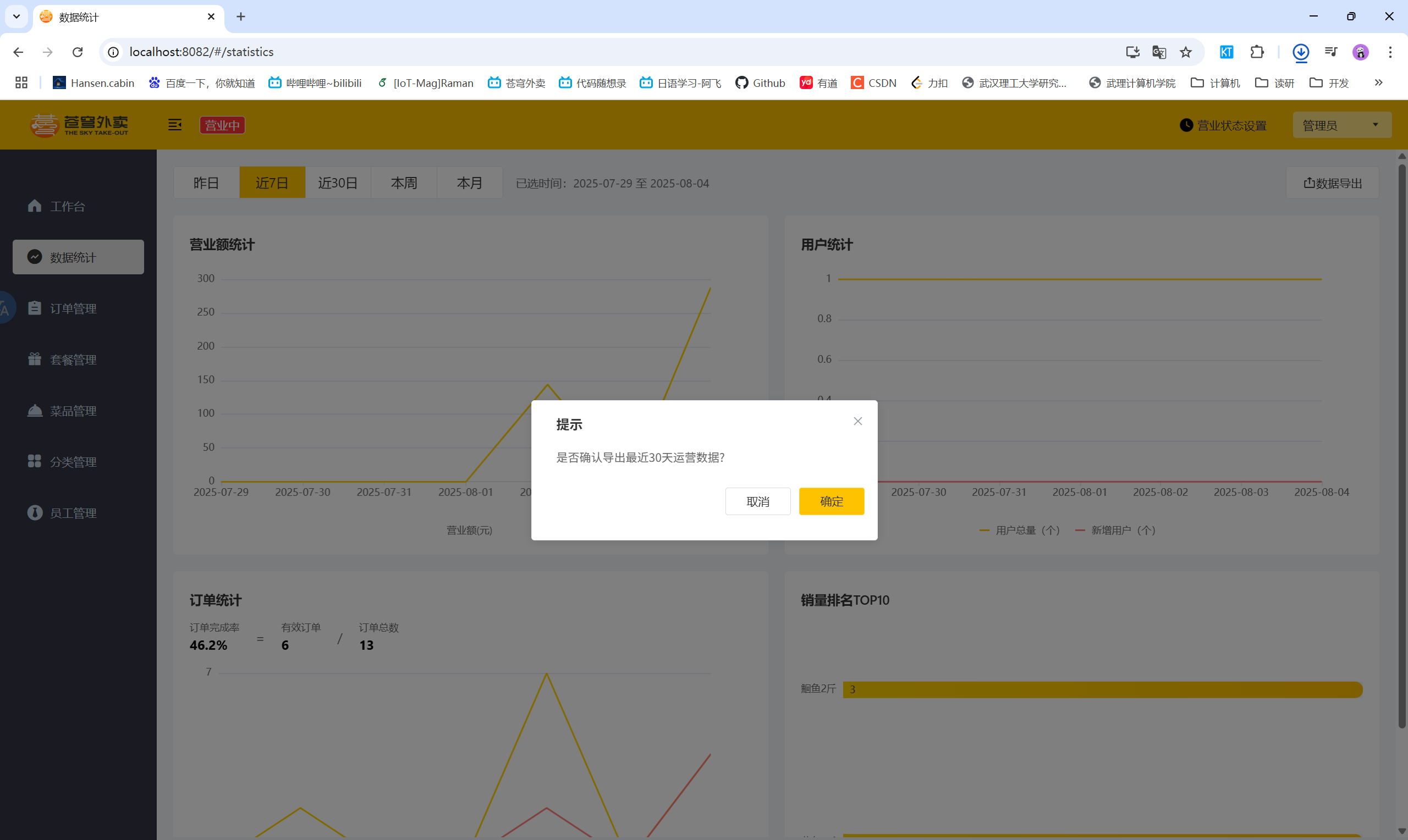Click the 确定 confirm button
The height and width of the screenshot is (840, 1408).
click(831, 501)
